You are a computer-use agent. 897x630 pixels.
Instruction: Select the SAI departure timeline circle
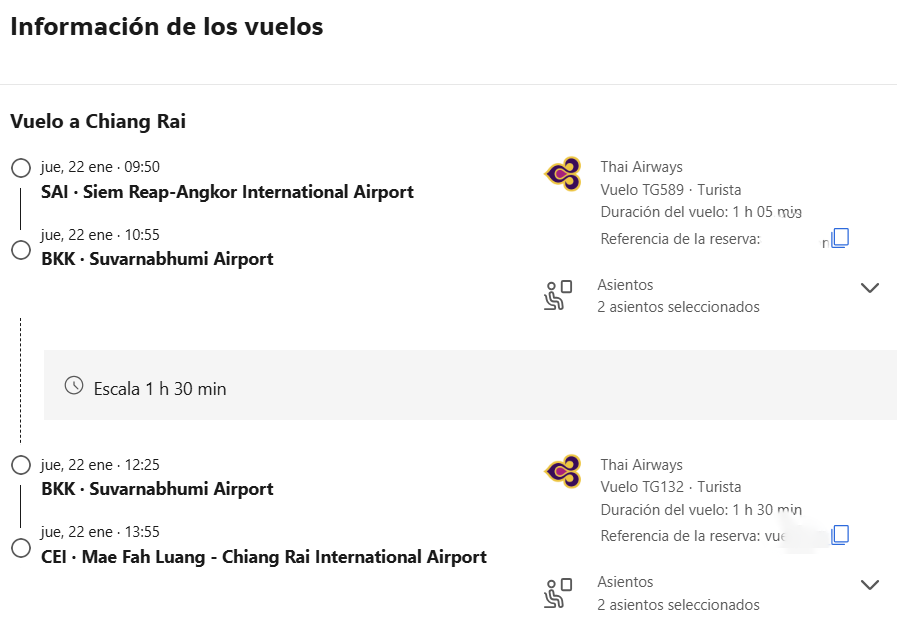click(21, 168)
